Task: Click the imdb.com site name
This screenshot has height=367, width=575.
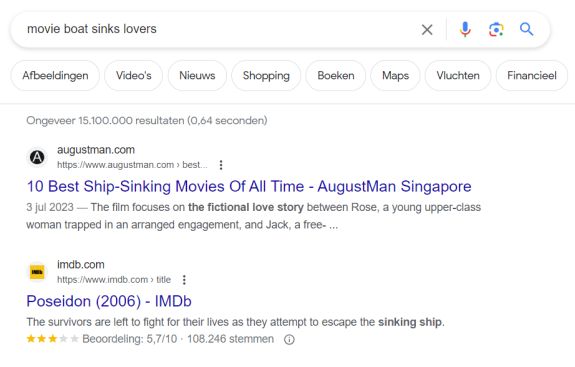Action: pos(81,264)
